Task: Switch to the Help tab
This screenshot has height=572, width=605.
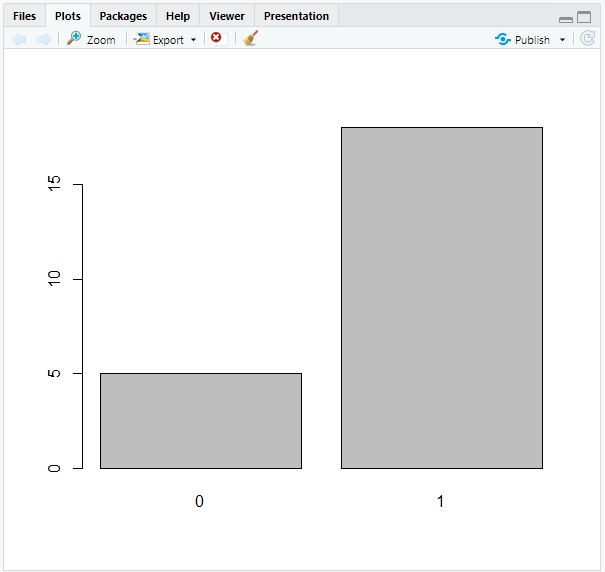Action: [x=178, y=16]
